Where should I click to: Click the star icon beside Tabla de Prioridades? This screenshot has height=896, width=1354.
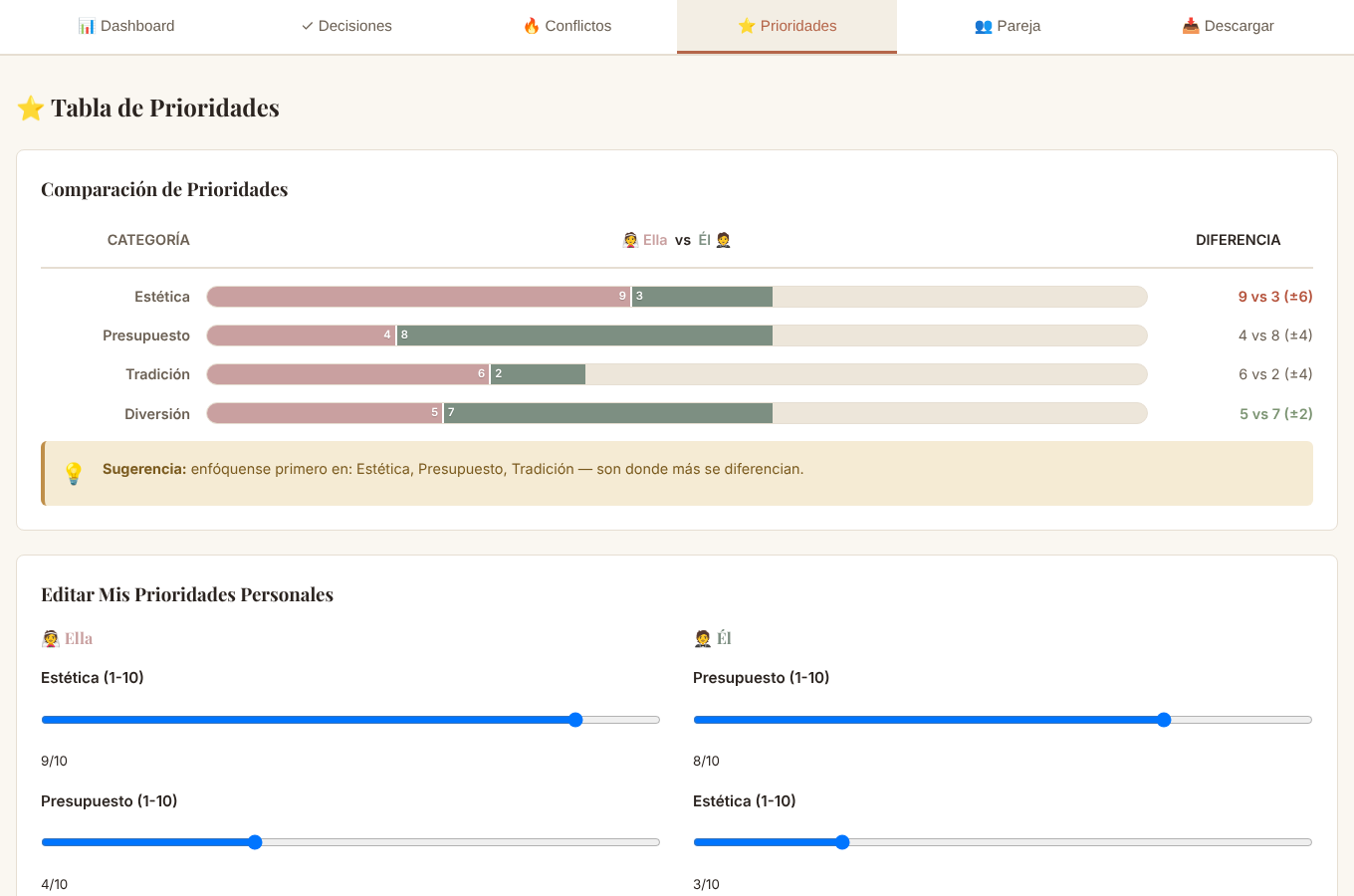coord(31,109)
